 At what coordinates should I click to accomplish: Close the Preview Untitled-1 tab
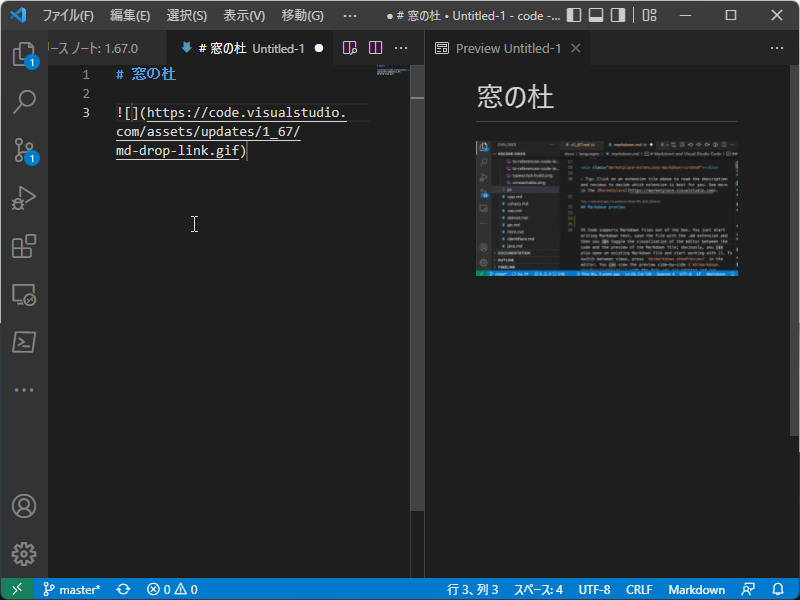pyautogui.click(x=576, y=48)
